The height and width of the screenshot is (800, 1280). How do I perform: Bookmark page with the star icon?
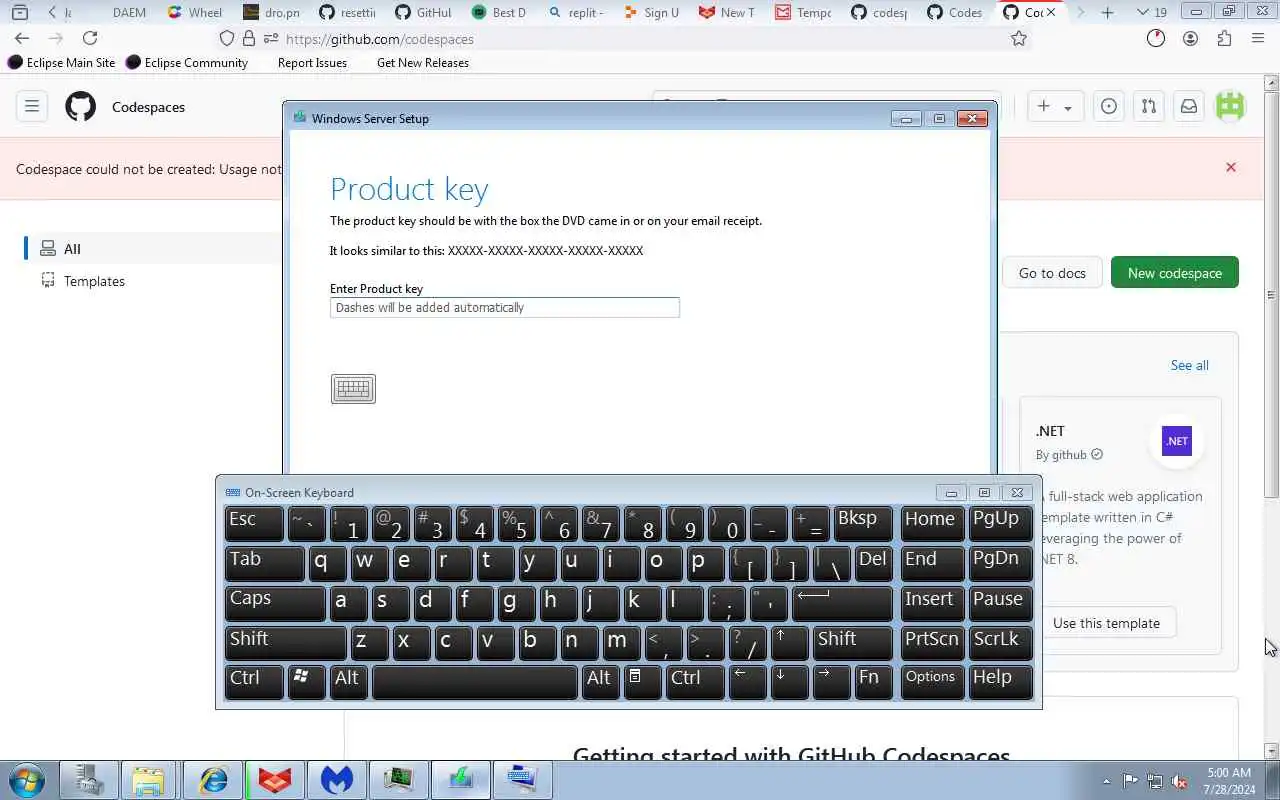(x=1019, y=38)
